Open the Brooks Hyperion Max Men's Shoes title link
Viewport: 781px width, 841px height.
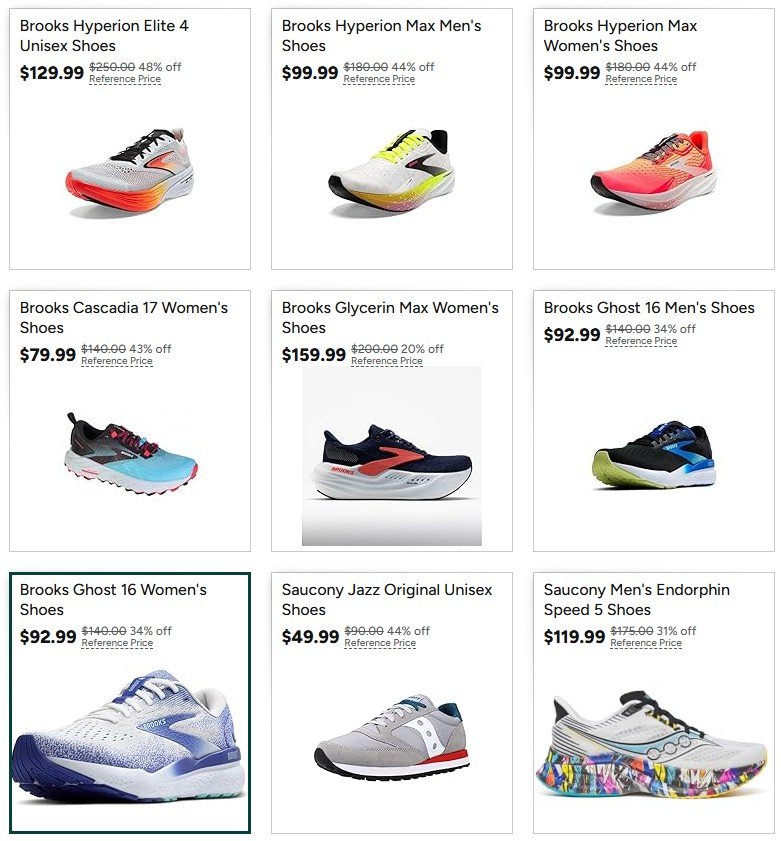point(381,35)
